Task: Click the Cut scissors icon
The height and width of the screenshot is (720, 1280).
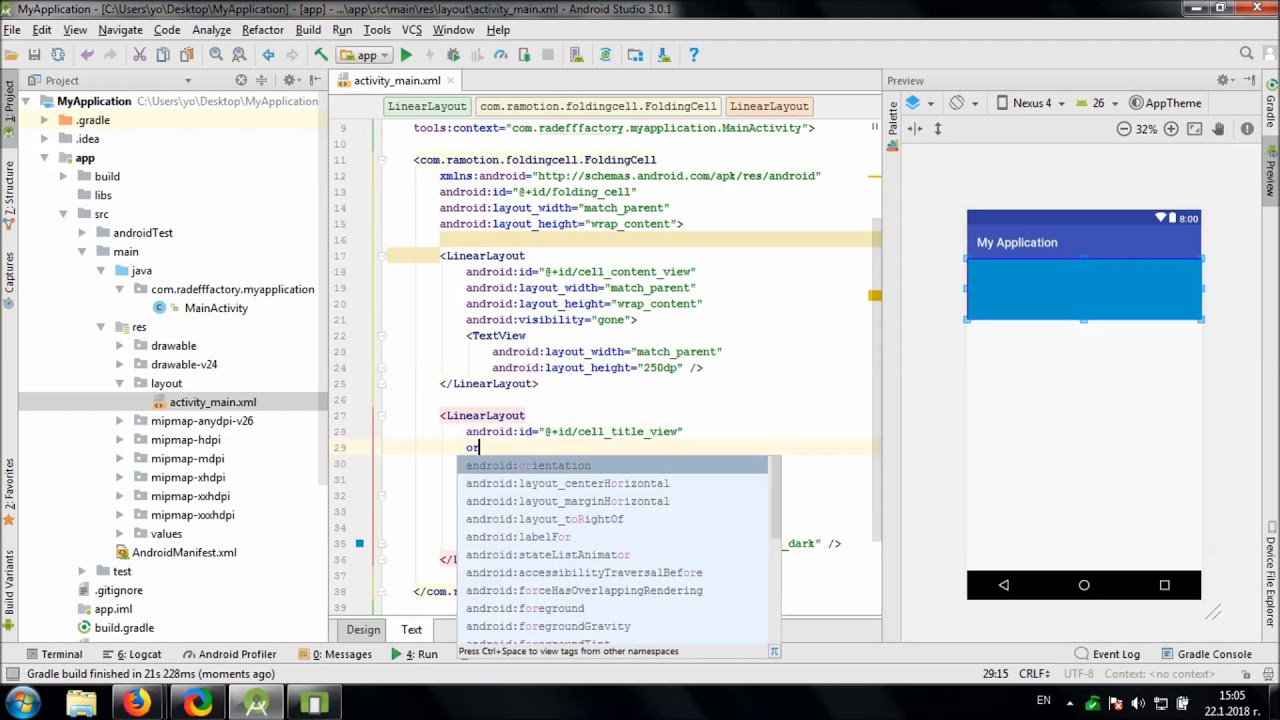Action: (139, 55)
